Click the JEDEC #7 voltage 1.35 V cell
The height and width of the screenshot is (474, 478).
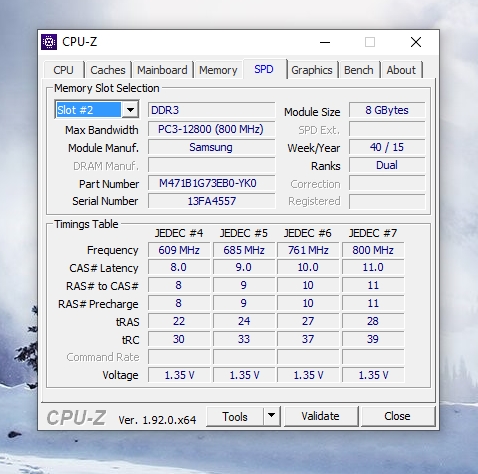click(373, 375)
